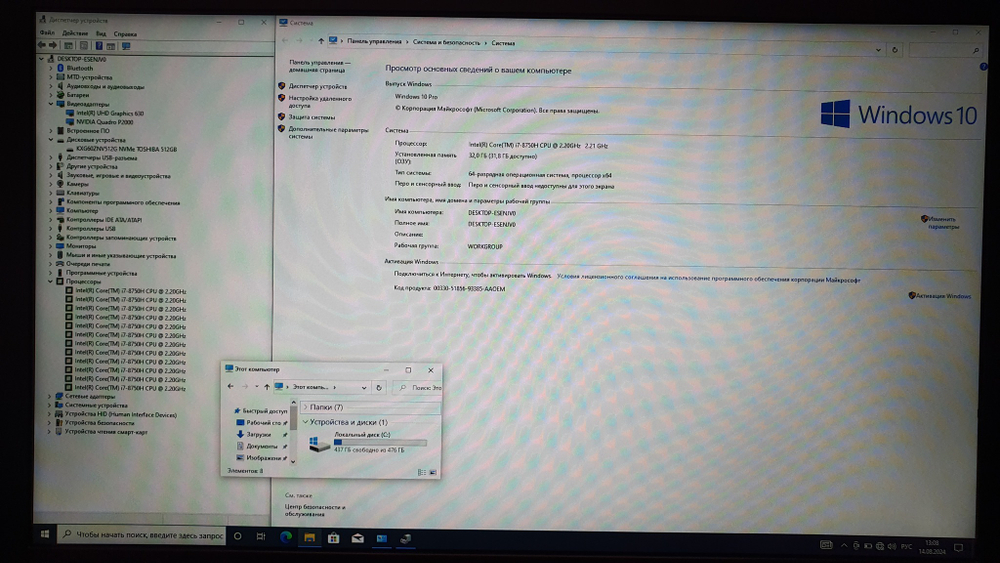Click refresh button in Этот компьютер window

(379, 387)
